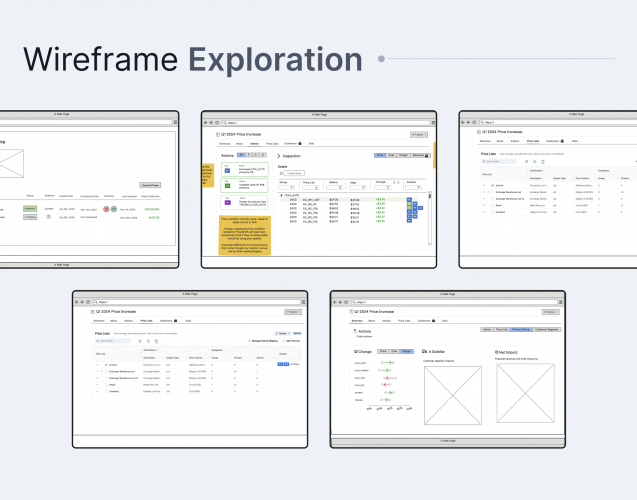Image resolution: width=637 pixels, height=500 pixels.
Task: Click reload icon in Summary wireframe browser
Action: [x=346, y=302]
